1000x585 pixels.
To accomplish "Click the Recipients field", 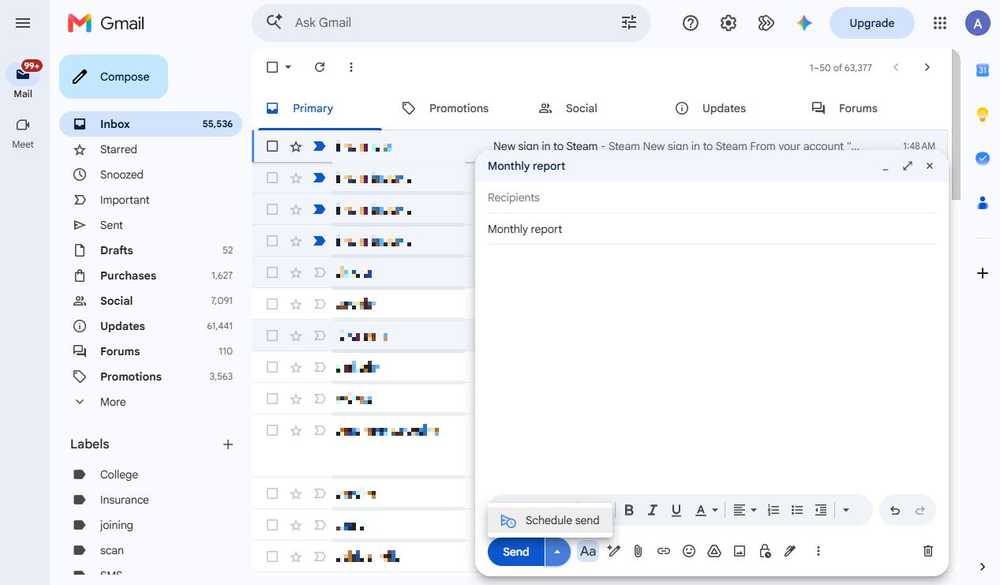I will pyautogui.click(x=712, y=198).
